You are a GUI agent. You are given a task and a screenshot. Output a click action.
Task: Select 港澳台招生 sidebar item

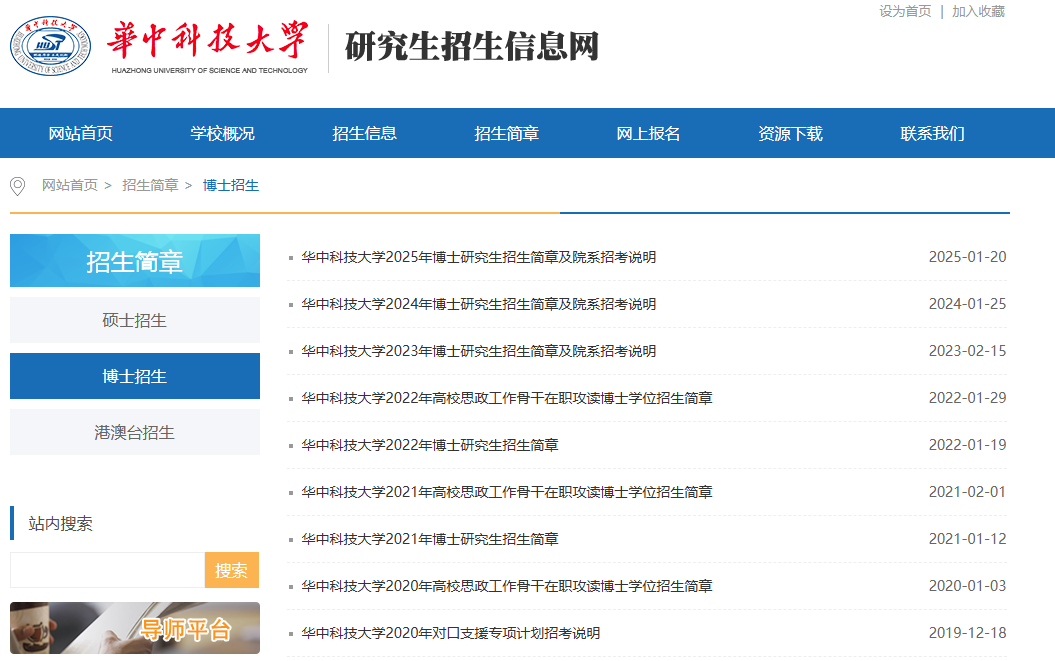point(135,432)
